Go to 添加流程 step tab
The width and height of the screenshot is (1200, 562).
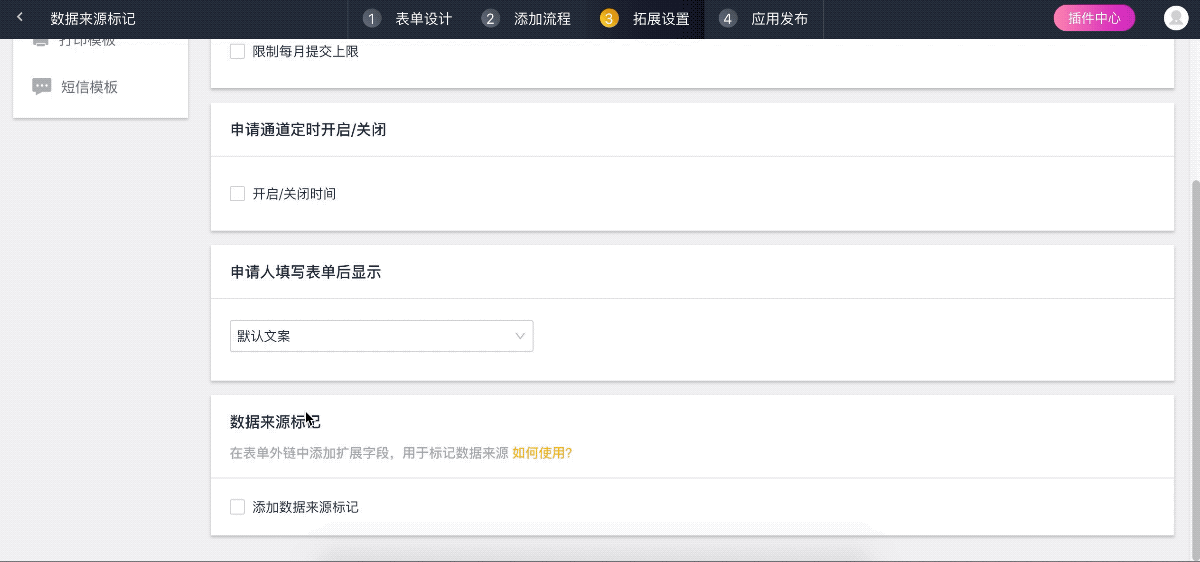point(542,19)
